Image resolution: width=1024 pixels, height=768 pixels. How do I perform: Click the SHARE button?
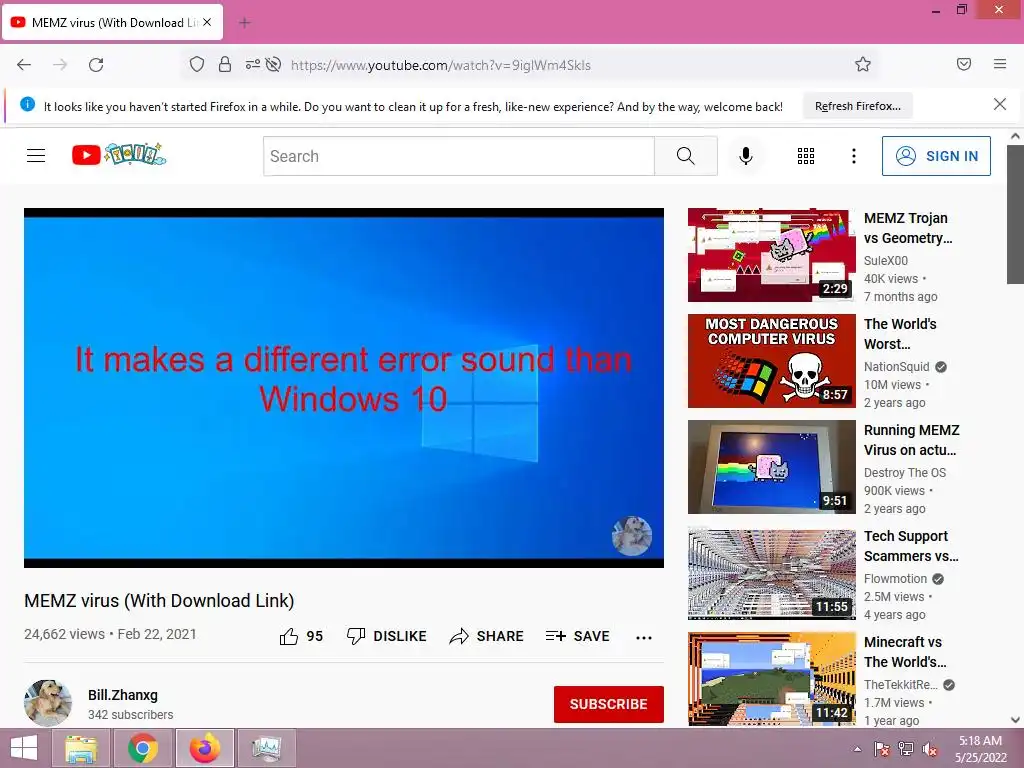coord(487,636)
